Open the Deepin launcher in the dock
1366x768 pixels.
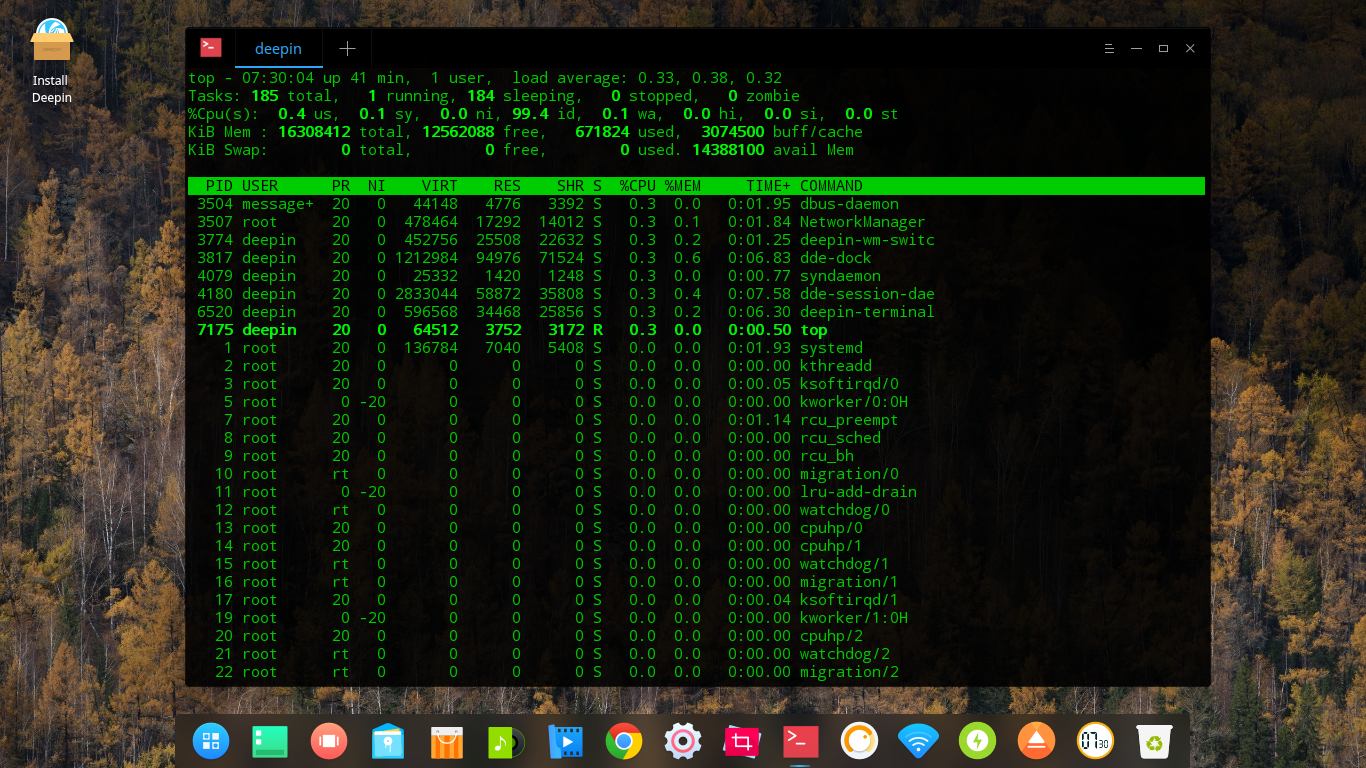pyautogui.click(x=211, y=741)
